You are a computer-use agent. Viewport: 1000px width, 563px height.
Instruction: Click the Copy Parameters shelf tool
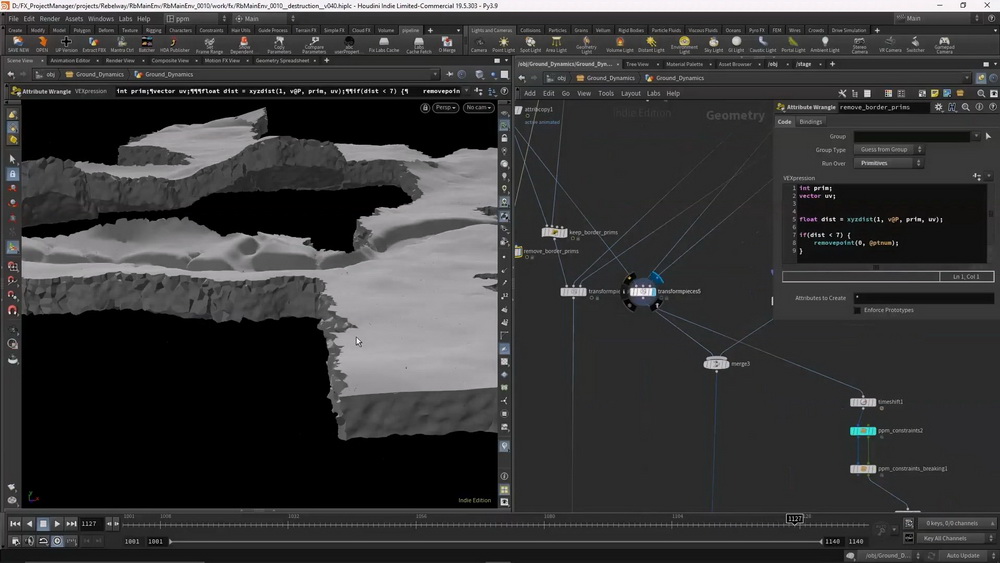[279, 45]
